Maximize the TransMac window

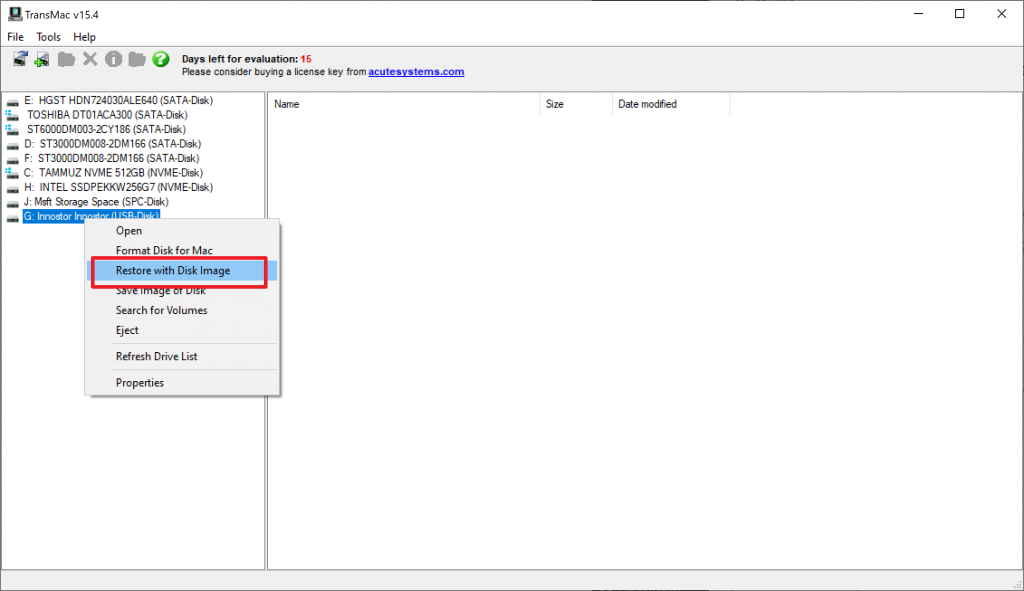pos(959,14)
